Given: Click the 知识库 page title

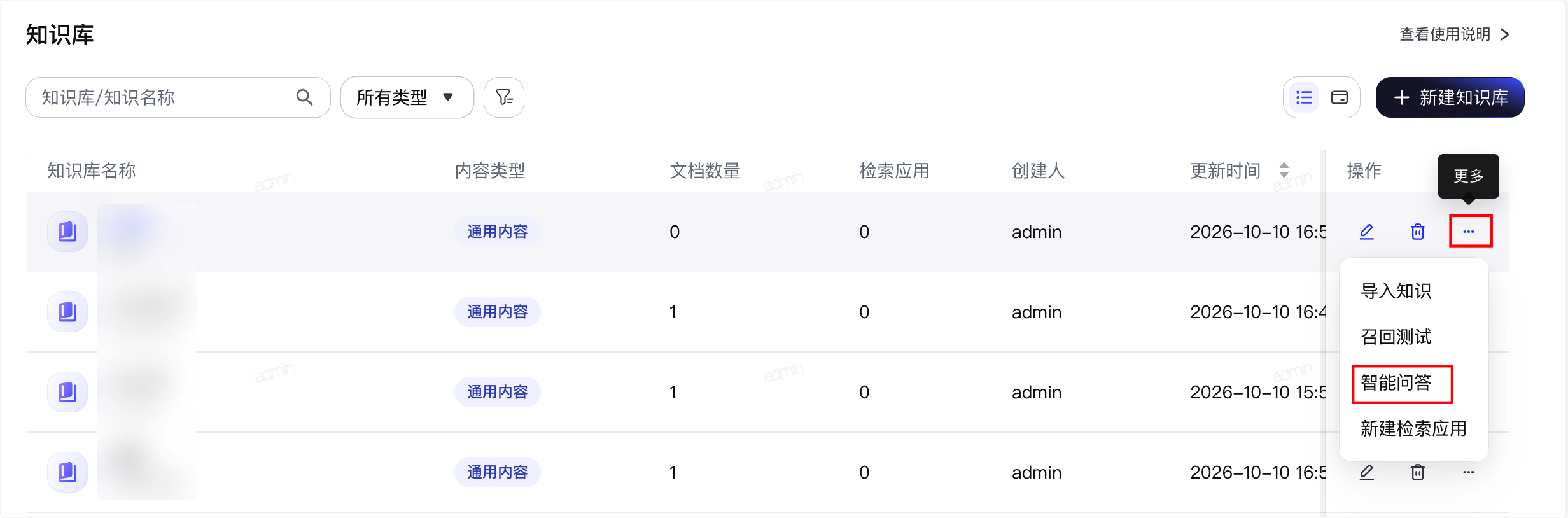Looking at the screenshot, I should tap(60, 34).
